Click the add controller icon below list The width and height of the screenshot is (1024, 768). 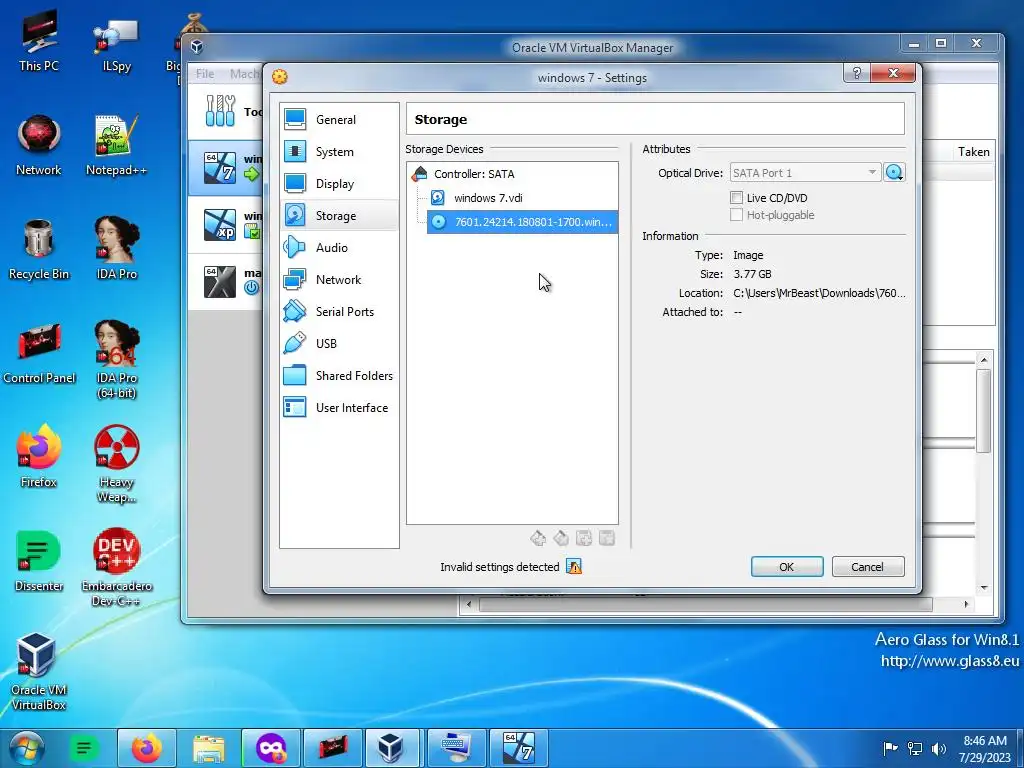[x=538, y=538]
